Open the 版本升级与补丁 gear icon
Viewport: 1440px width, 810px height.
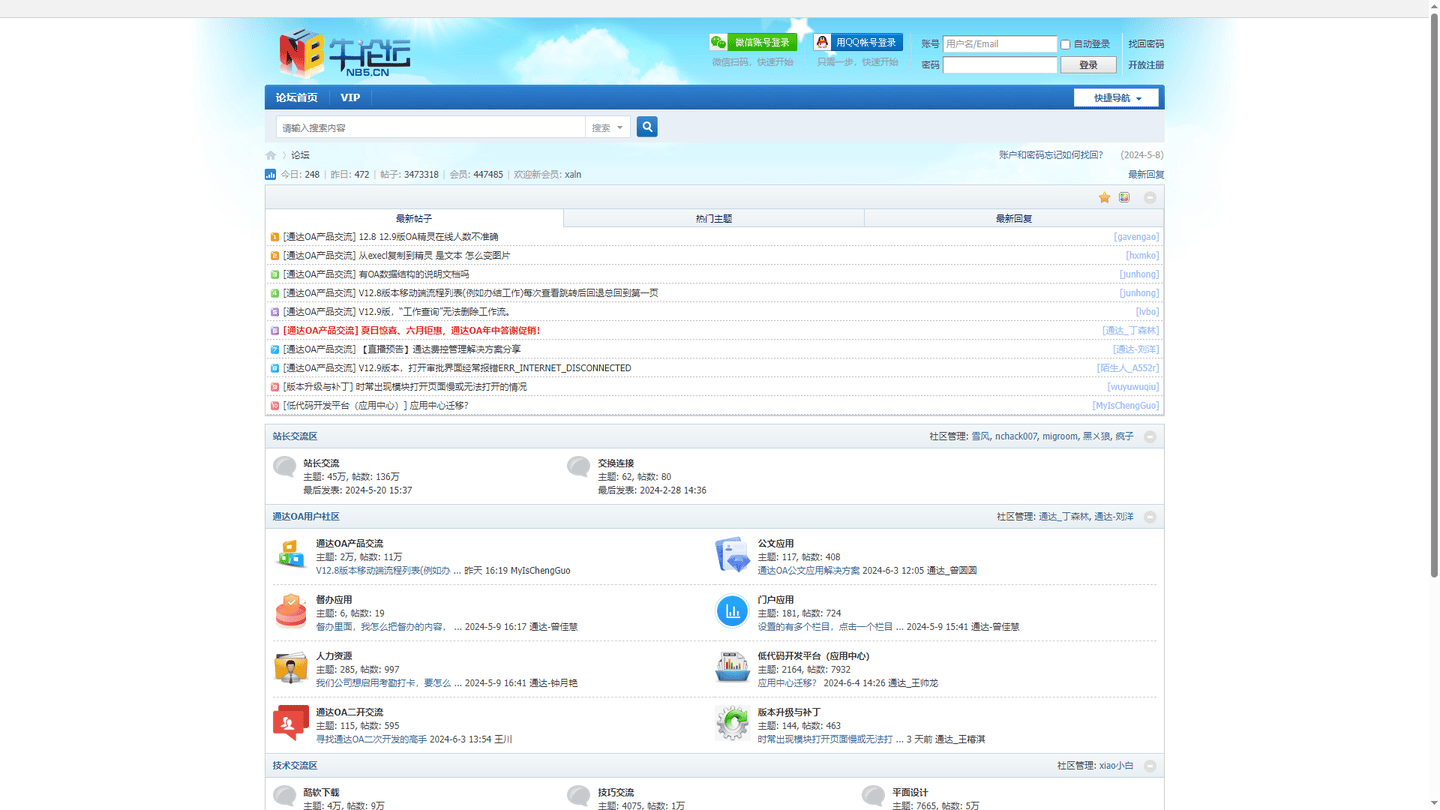733,723
